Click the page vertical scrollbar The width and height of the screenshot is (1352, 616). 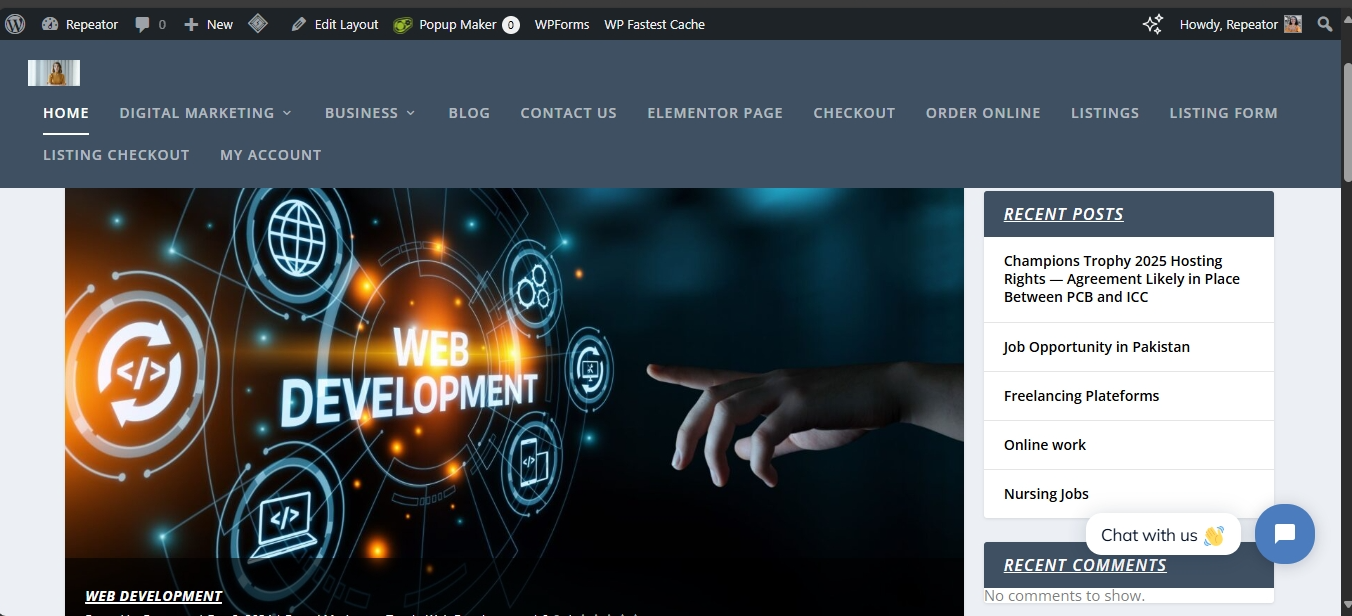(x=1346, y=300)
